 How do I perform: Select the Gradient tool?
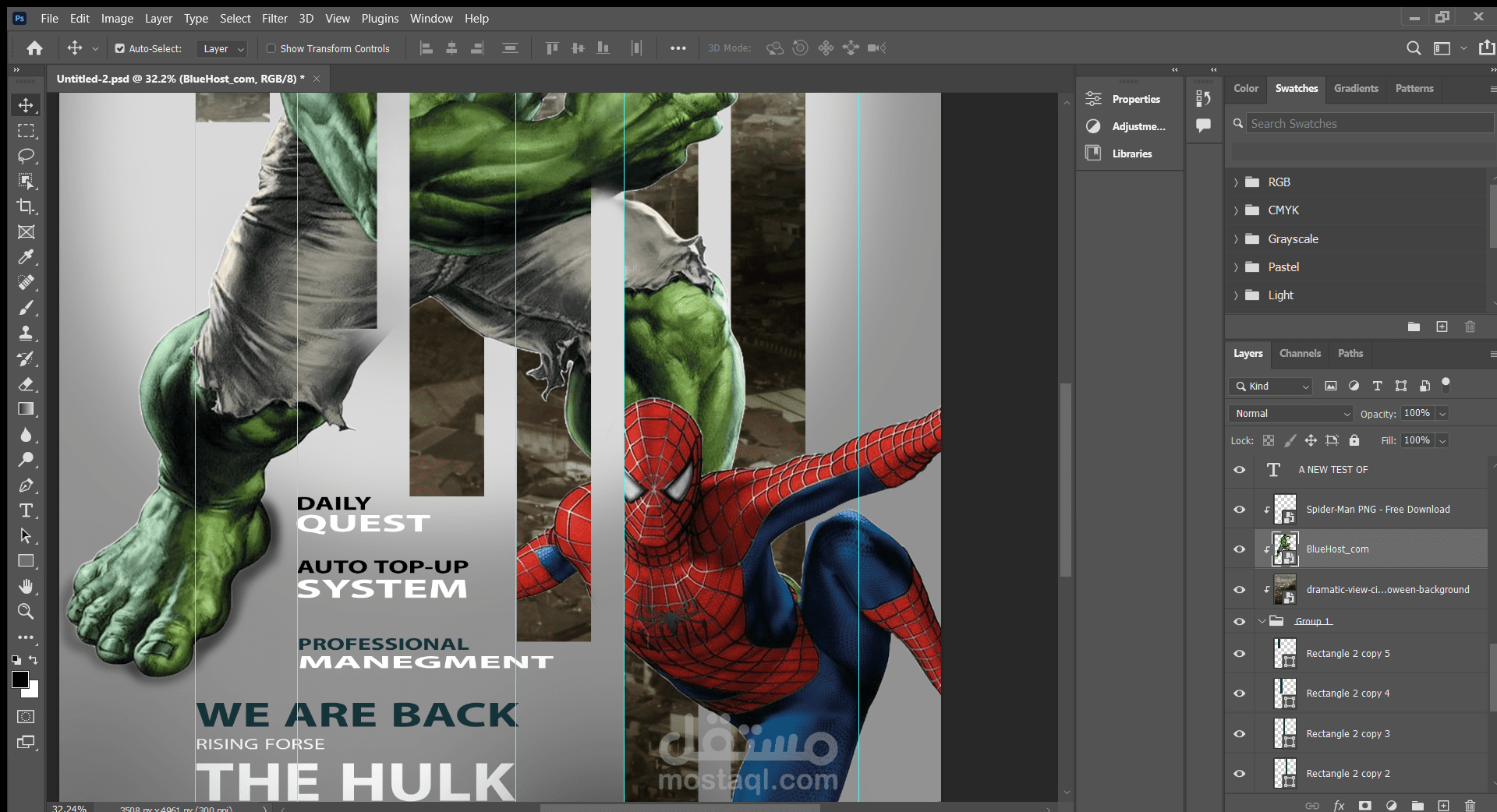coord(26,409)
